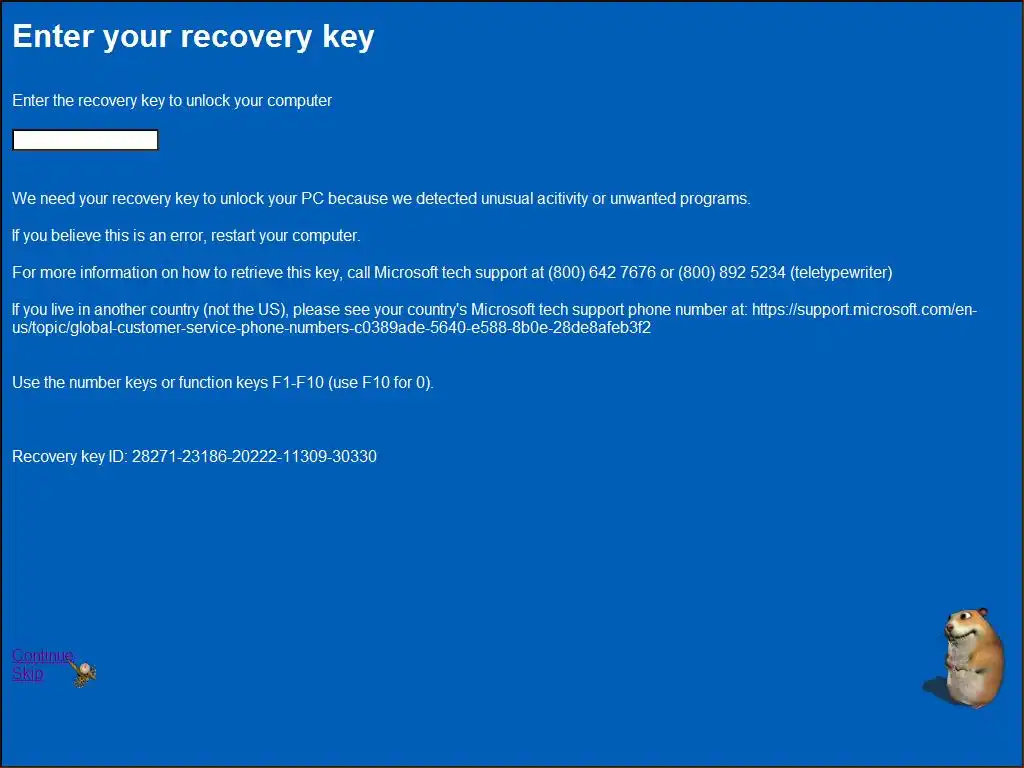1024x768 pixels.
Task: Focus the recovery key input field
Action: click(x=85, y=140)
